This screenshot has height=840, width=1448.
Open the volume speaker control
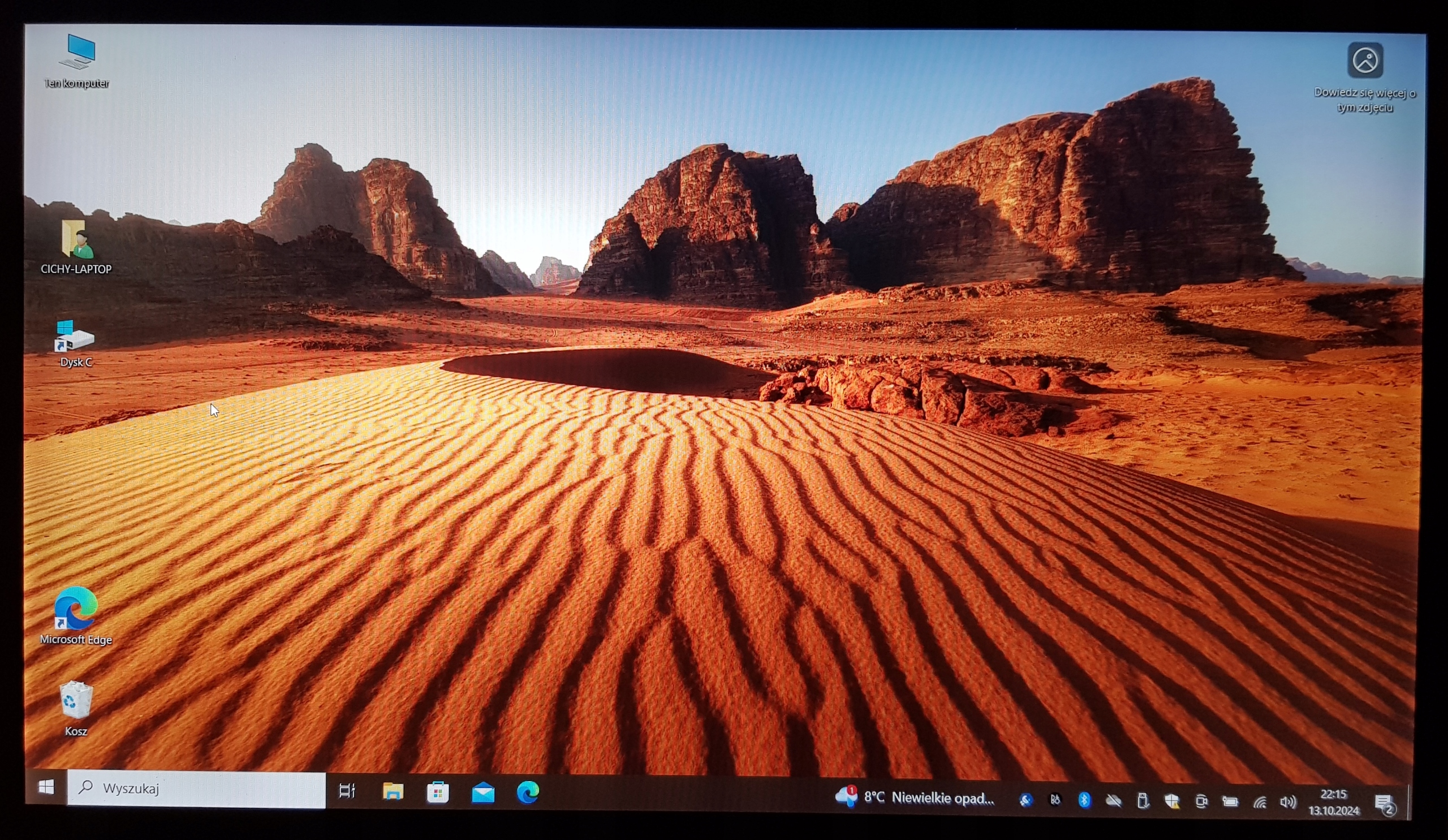point(1288,802)
